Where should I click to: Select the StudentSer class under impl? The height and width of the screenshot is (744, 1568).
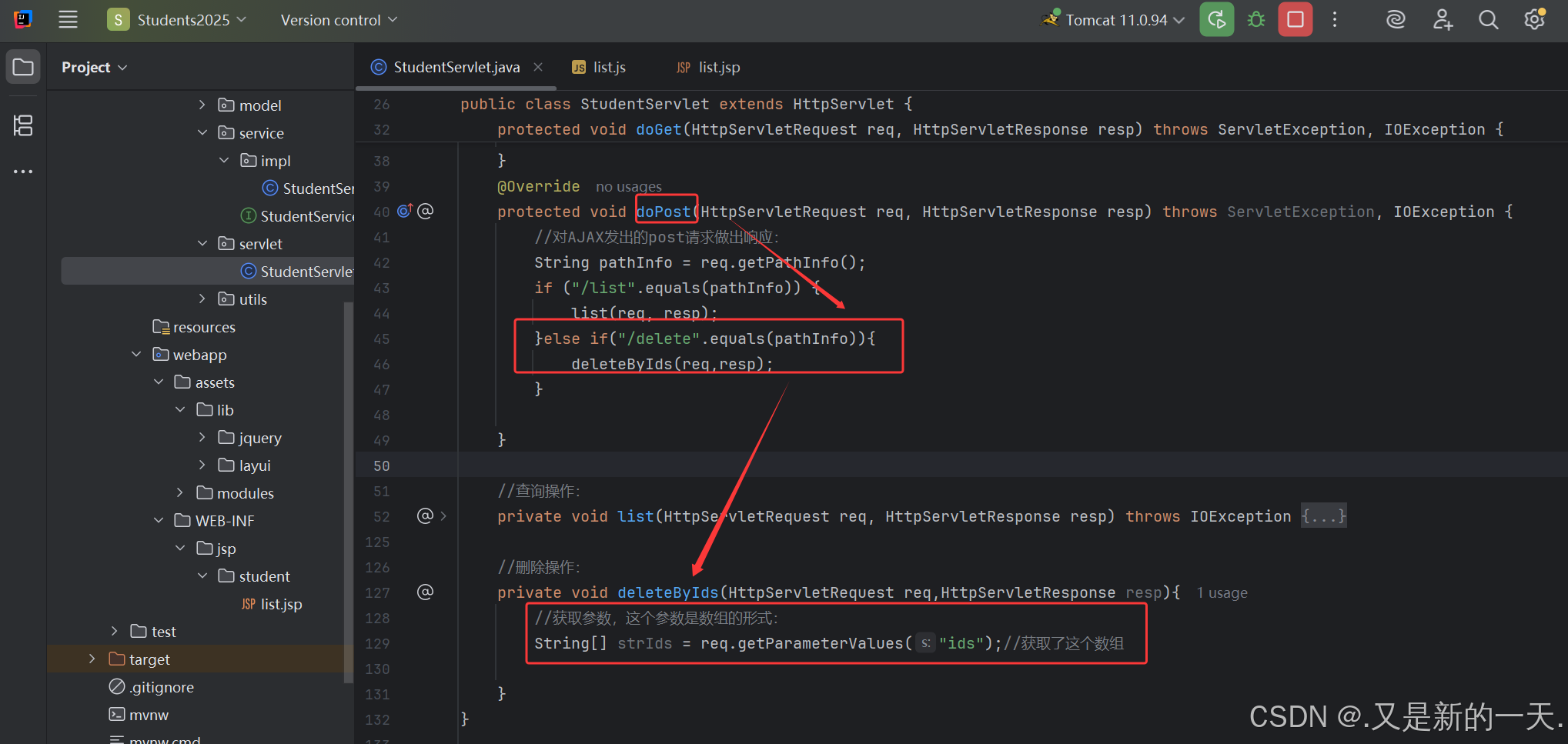(308, 188)
